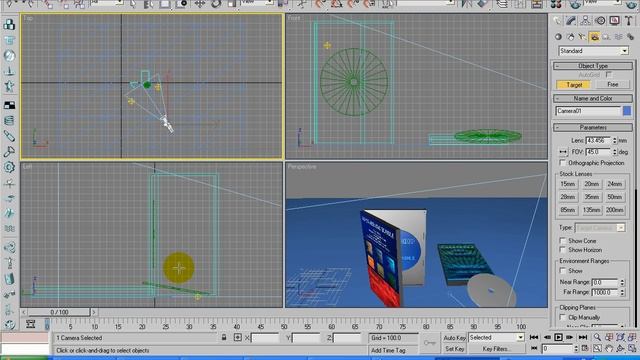Click the Set Keys large key icon

(429, 343)
